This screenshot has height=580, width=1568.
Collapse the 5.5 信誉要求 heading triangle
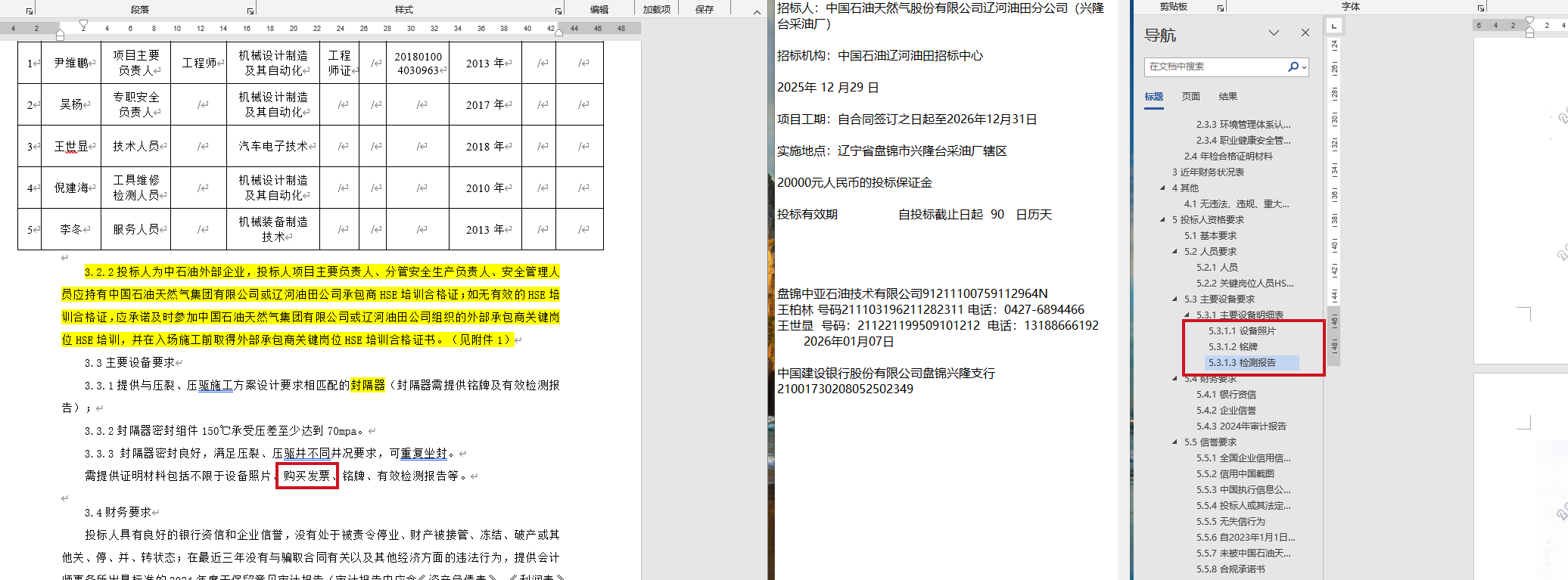pyautogui.click(x=1175, y=442)
